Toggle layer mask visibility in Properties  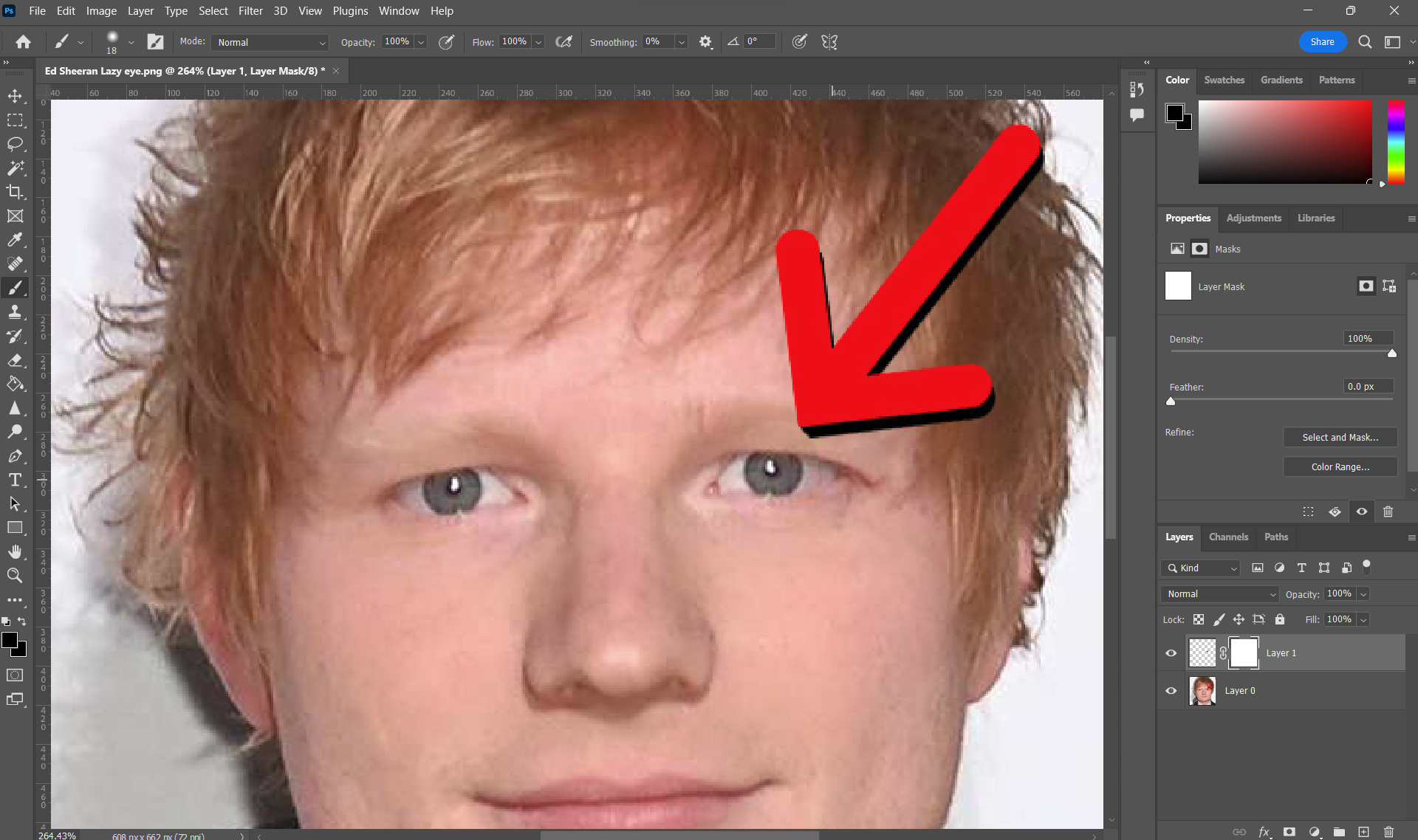coord(1362,512)
